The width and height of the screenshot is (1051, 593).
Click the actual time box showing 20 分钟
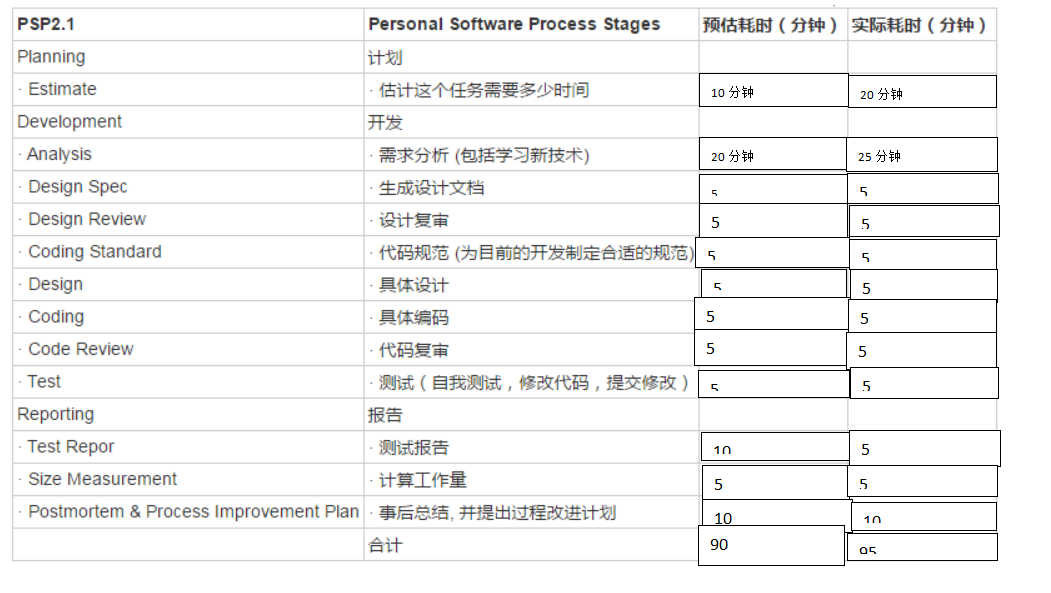[x=922, y=92]
